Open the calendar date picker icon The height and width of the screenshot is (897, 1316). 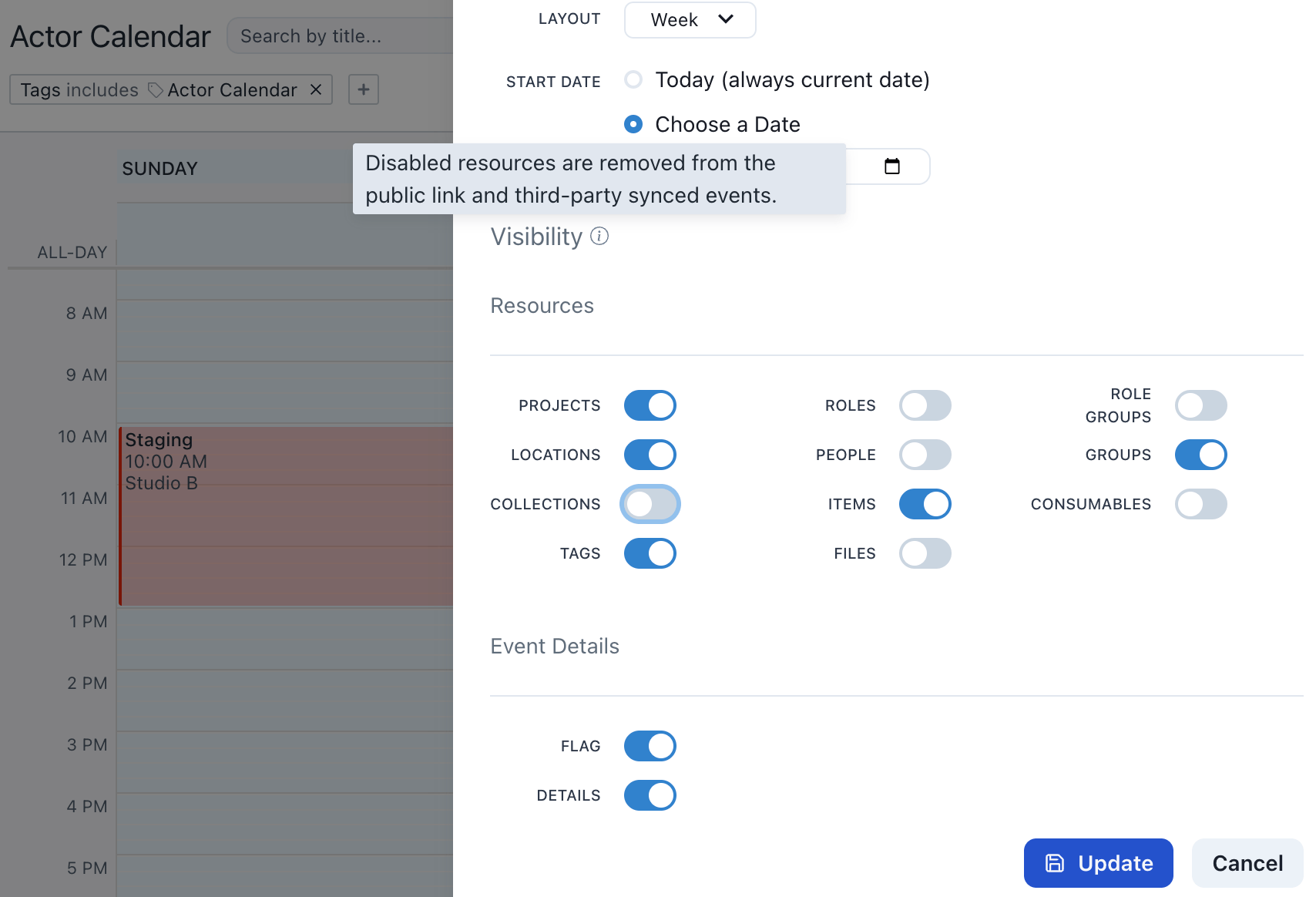pyautogui.click(x=892, y=166)
